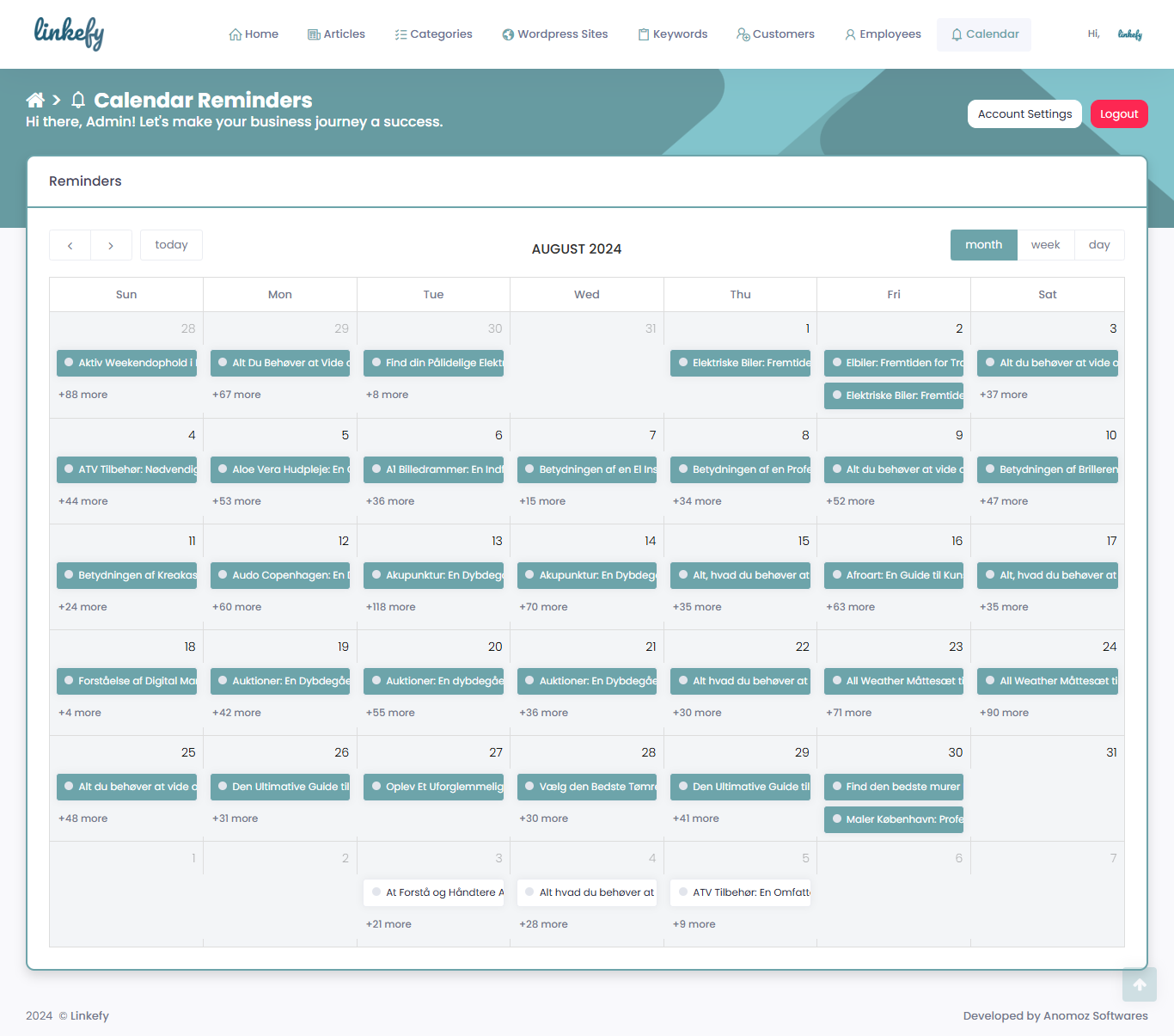Image resolution: width=1174 pixels, height=1036 pixels.
Task: Navigate to Keywords page
Action: [x=672, y=34]
